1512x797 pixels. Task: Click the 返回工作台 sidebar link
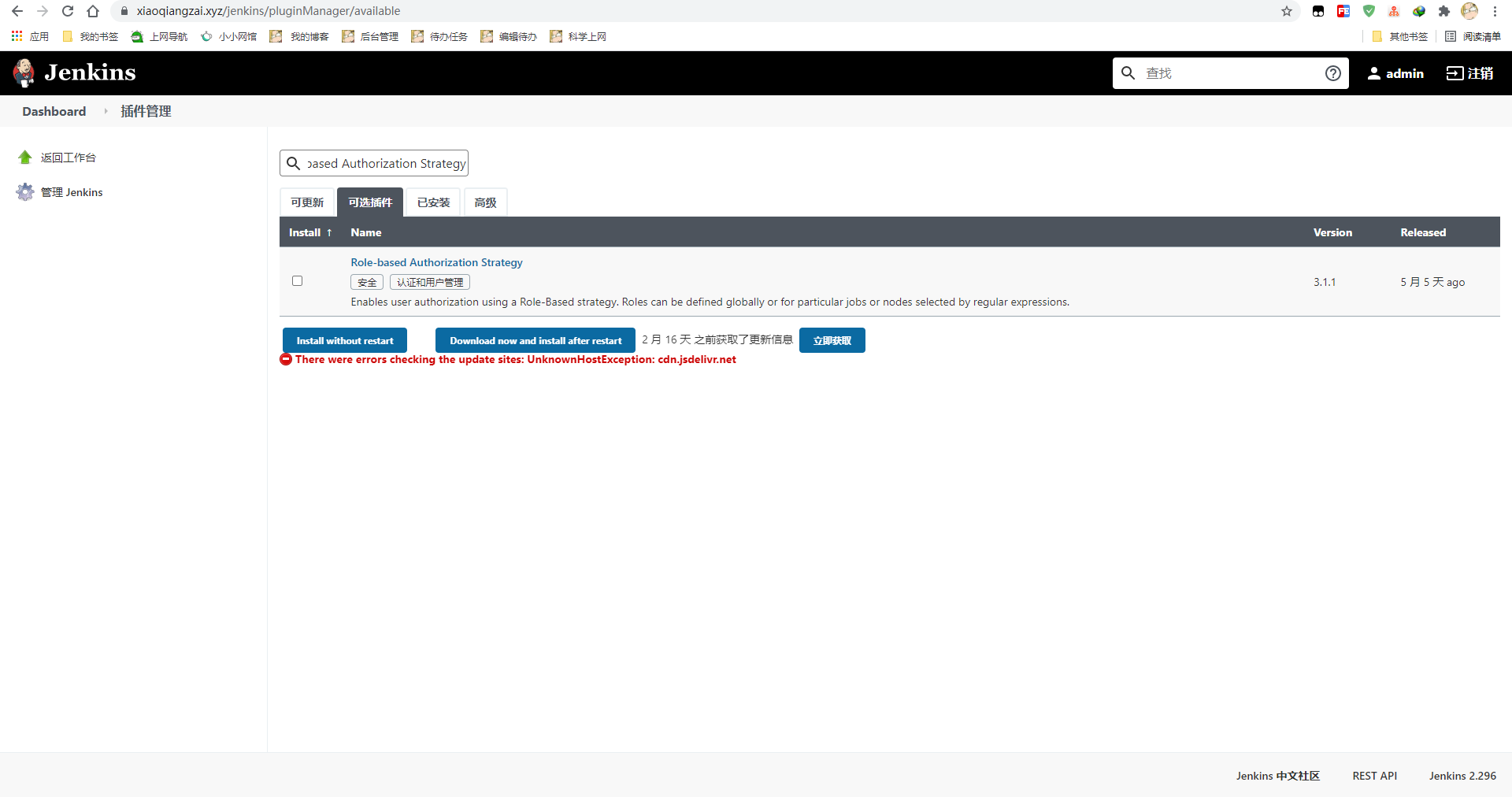pyautogui.click(x=69, y=158)
